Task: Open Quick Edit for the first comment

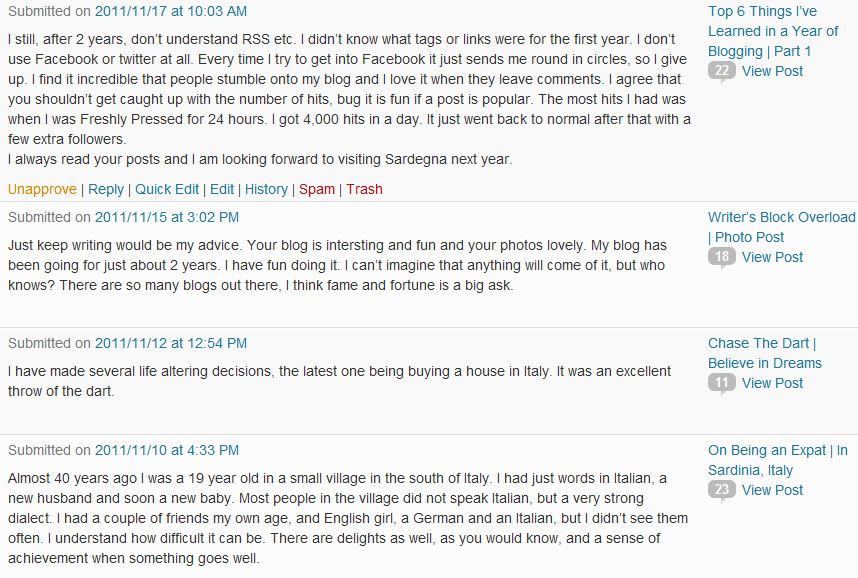Action: click(167, 189)
